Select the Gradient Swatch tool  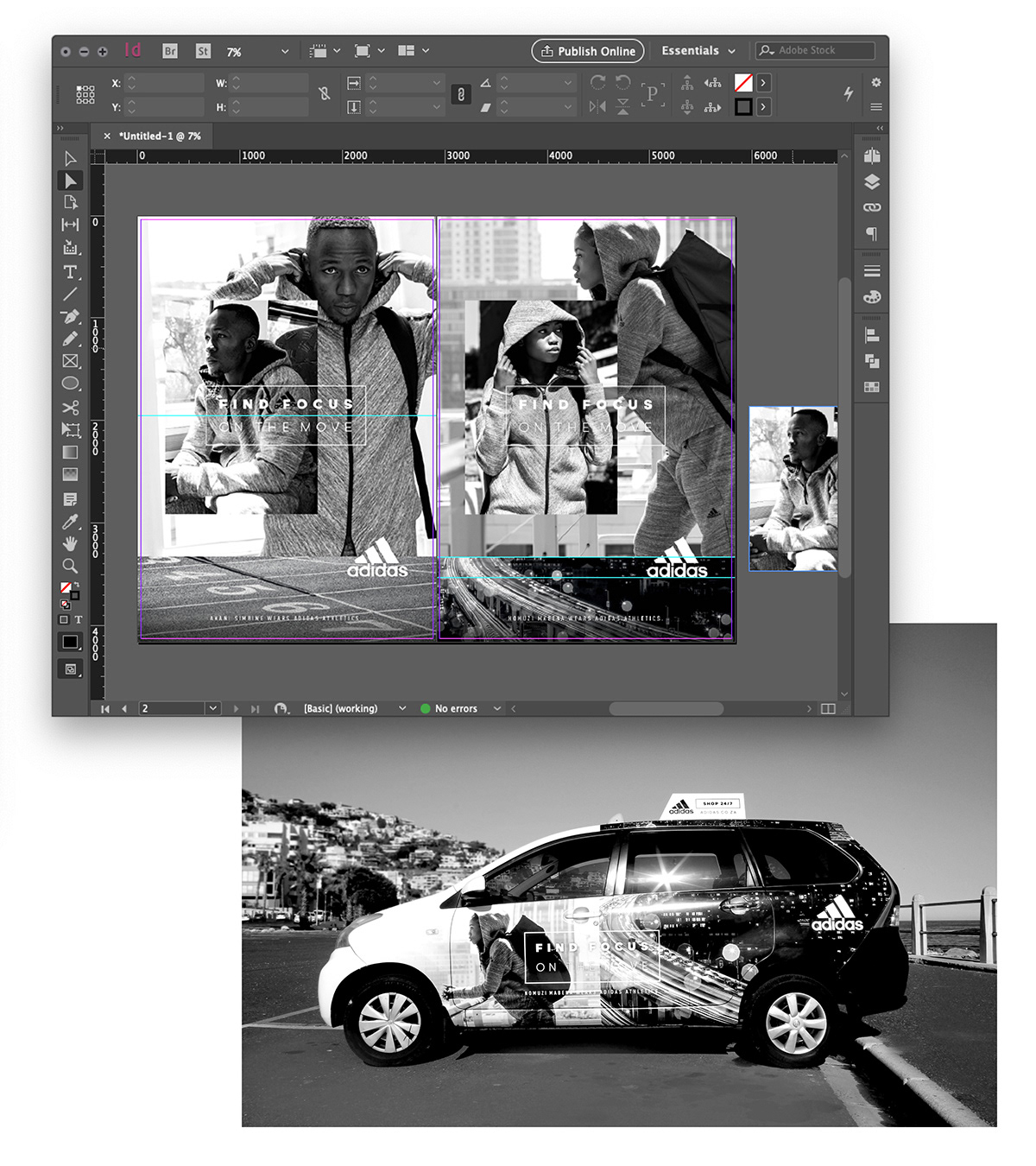(71, 452)
